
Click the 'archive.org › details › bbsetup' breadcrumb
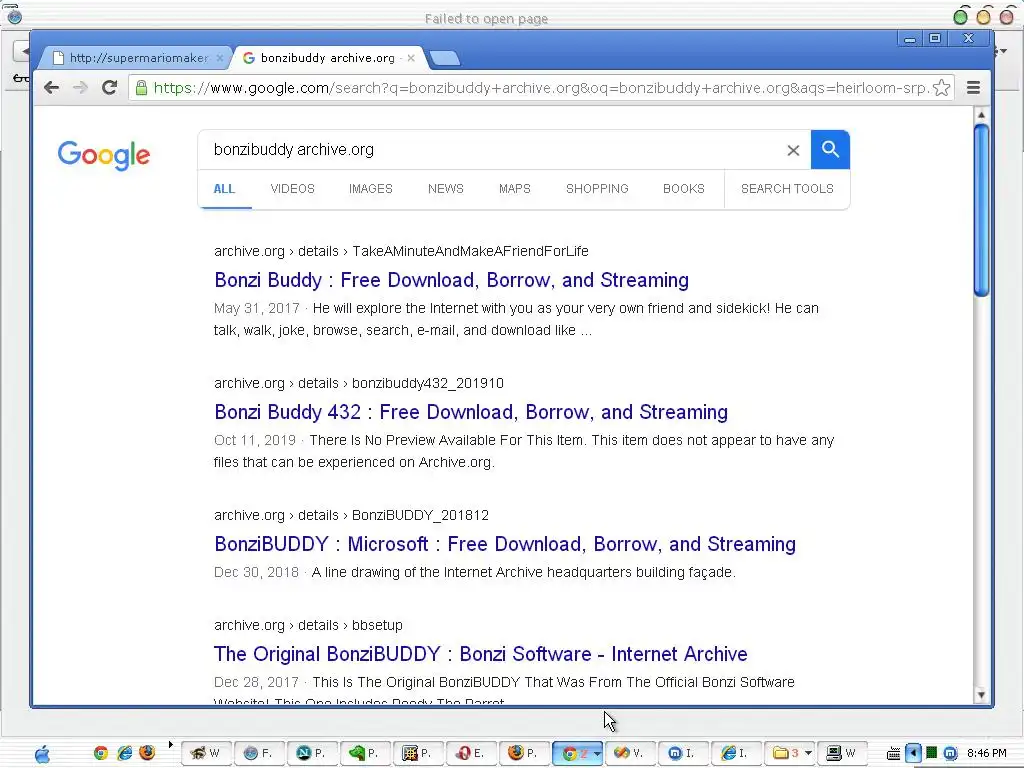click(308, 625)
